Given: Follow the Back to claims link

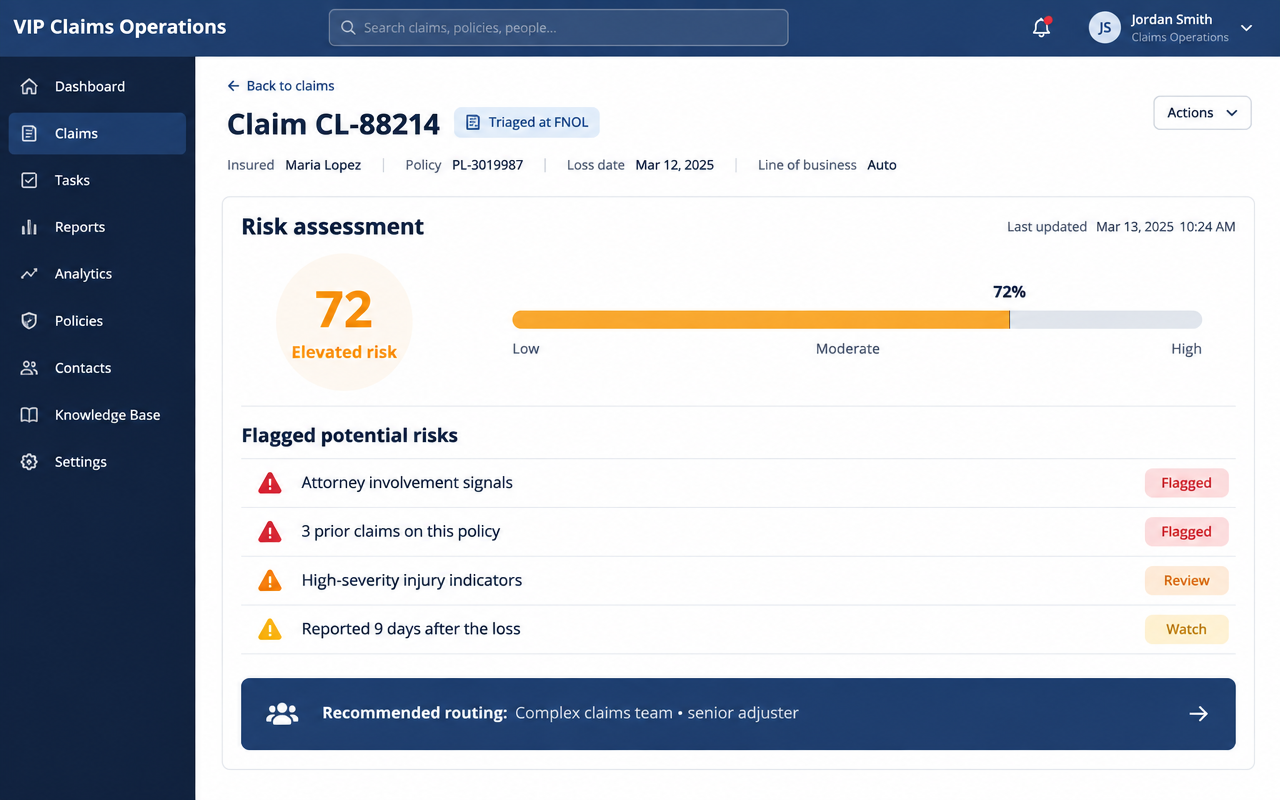Looking at the screenshot, I should [x=281, y=86].
